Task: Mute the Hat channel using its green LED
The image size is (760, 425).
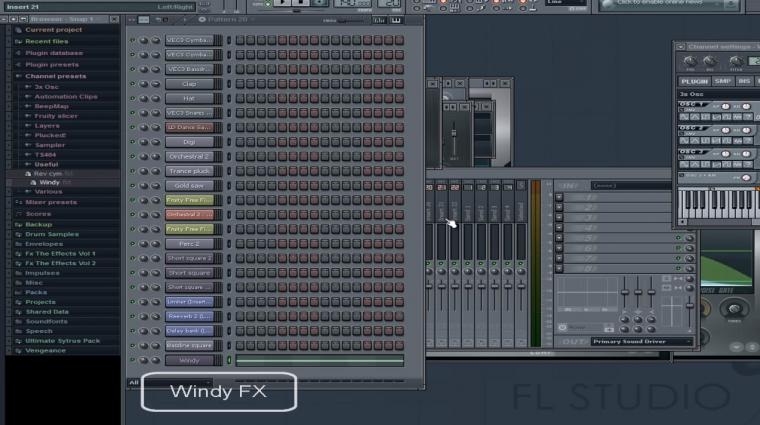Action: point(132,98)
